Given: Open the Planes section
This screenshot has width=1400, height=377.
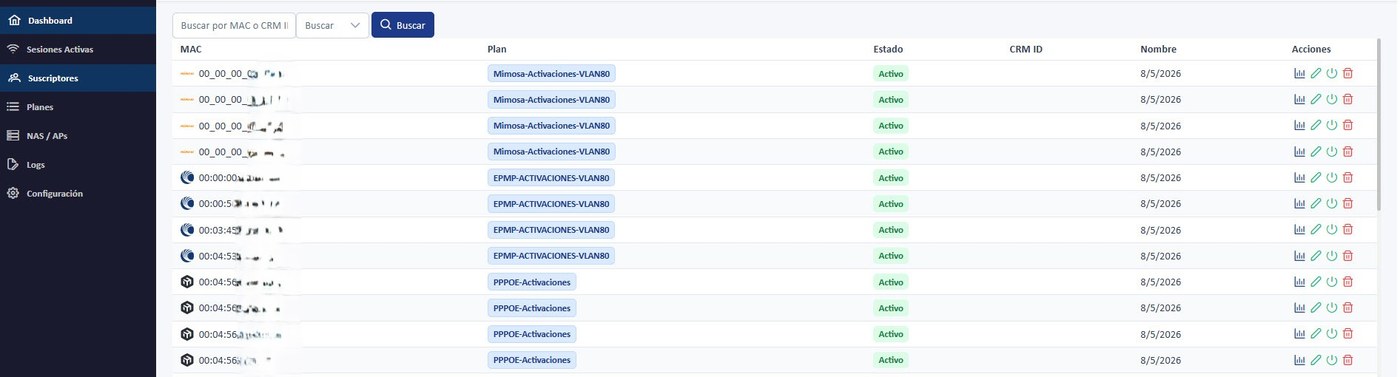Looking at the screenshot, I should 78,107.
